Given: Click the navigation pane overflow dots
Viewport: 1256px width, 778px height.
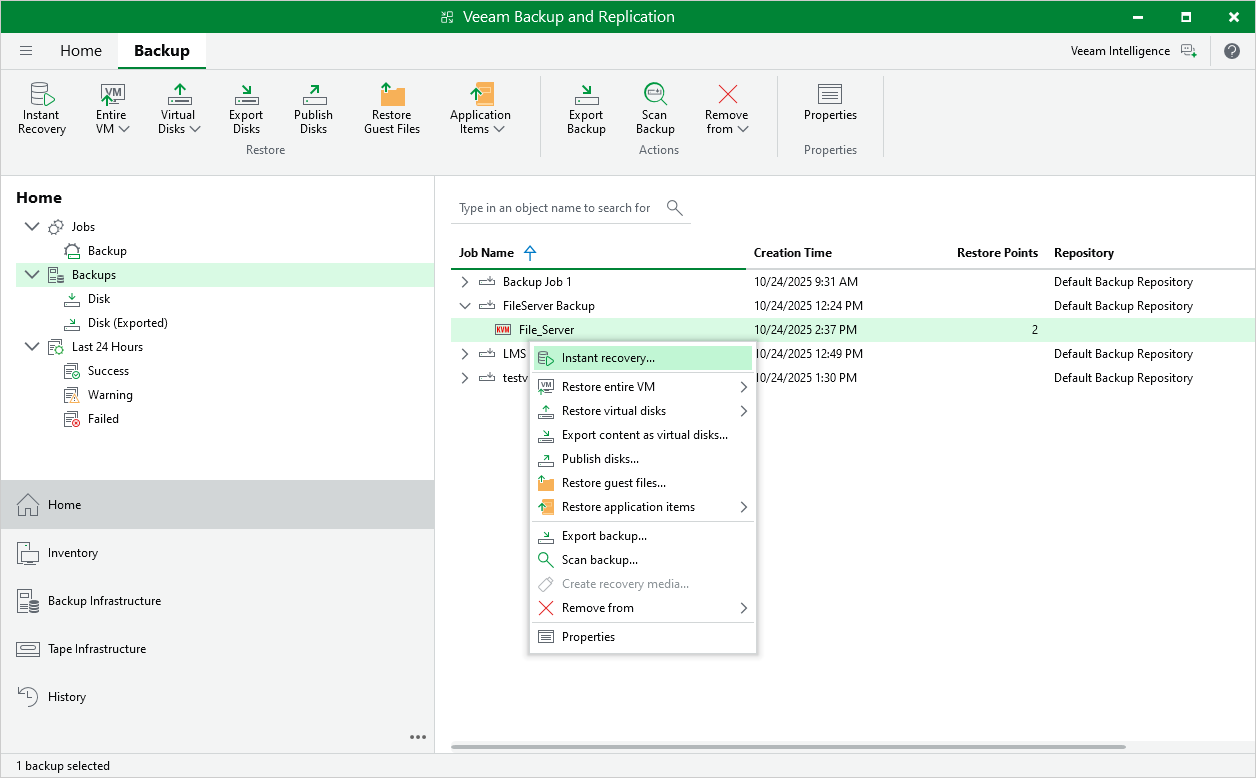Looking at the screenshot, I should [418, 738].
